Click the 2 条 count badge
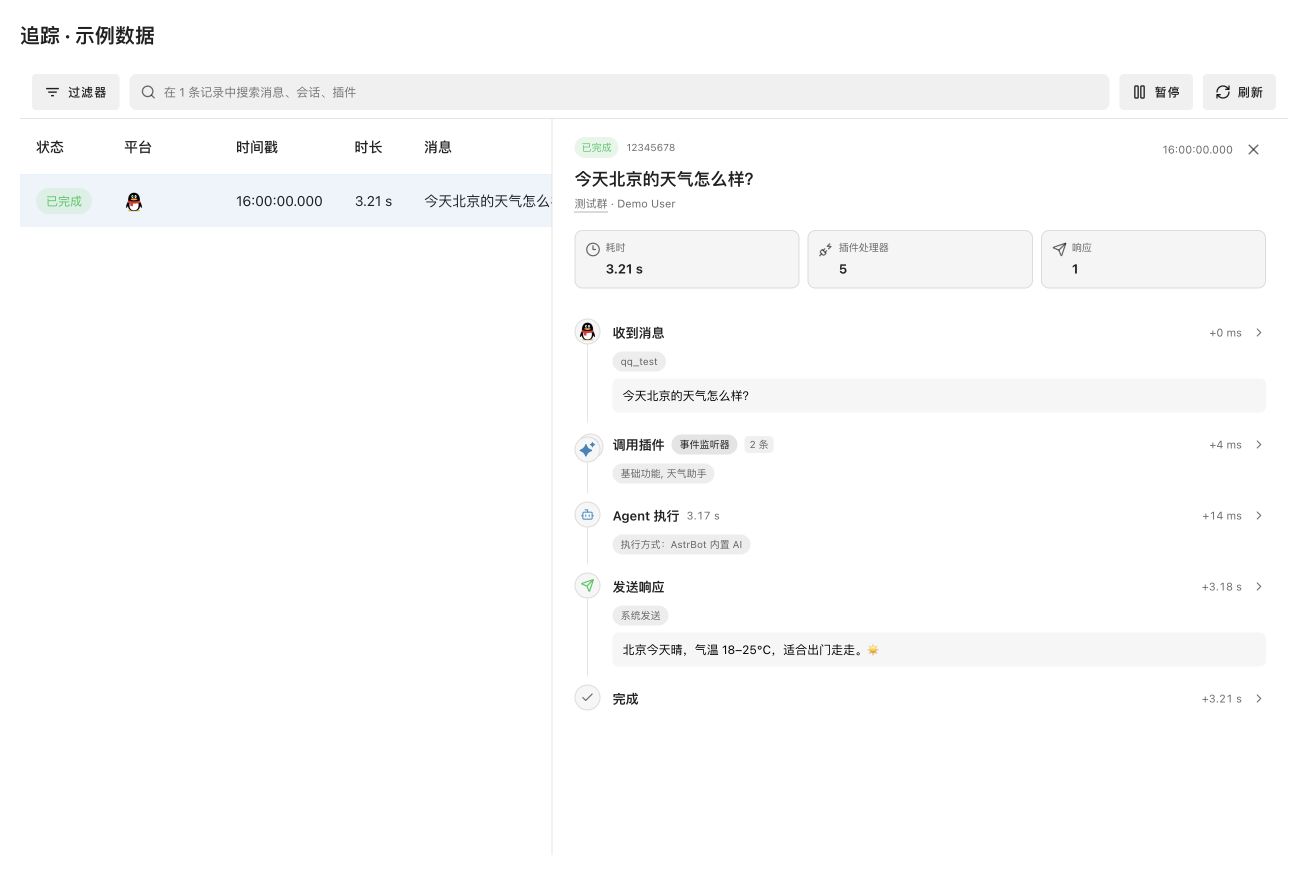This screenshot has width=1308, height=875. click(758, 444)
